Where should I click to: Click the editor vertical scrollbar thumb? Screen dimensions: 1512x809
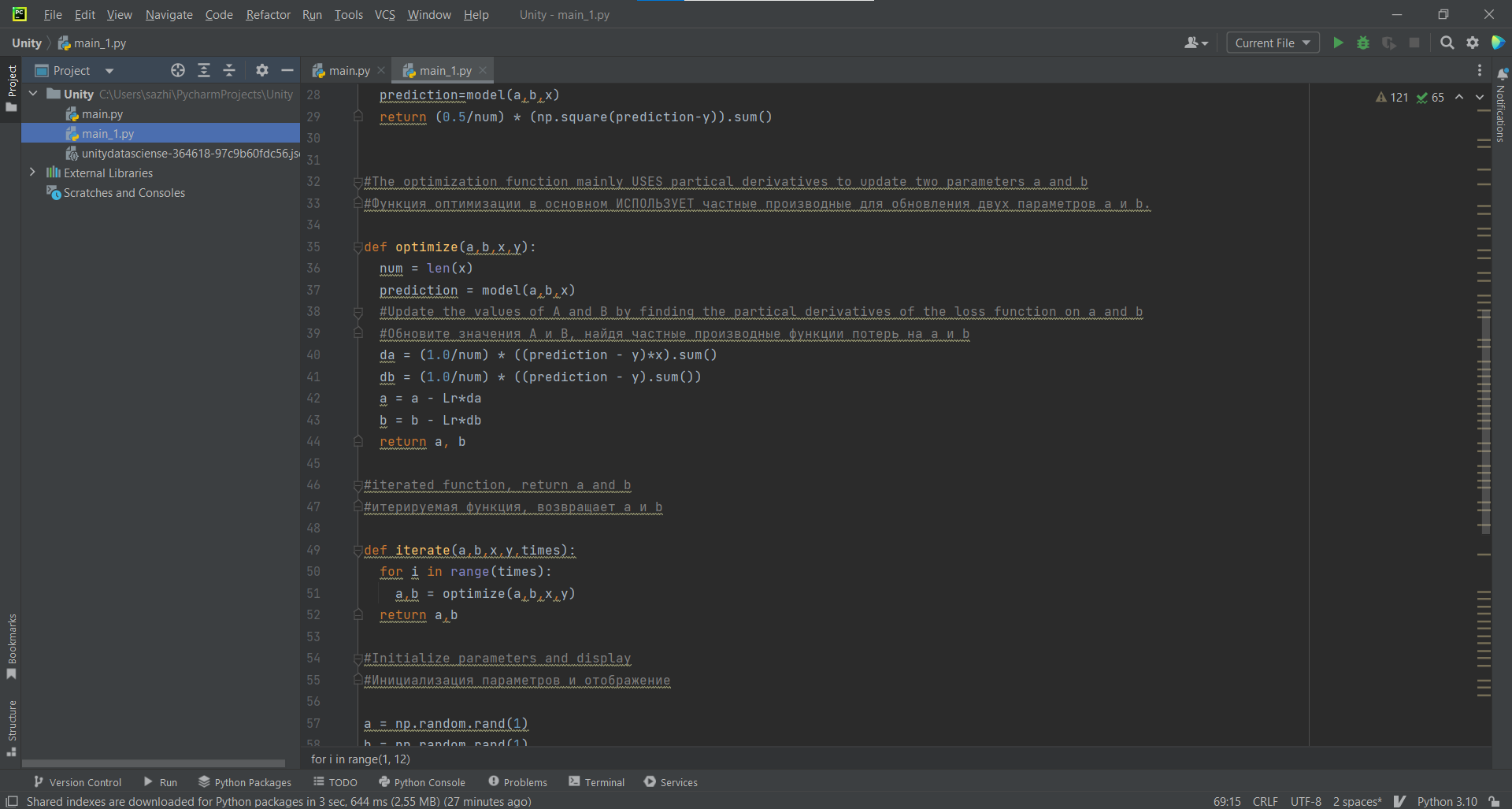1485,421
